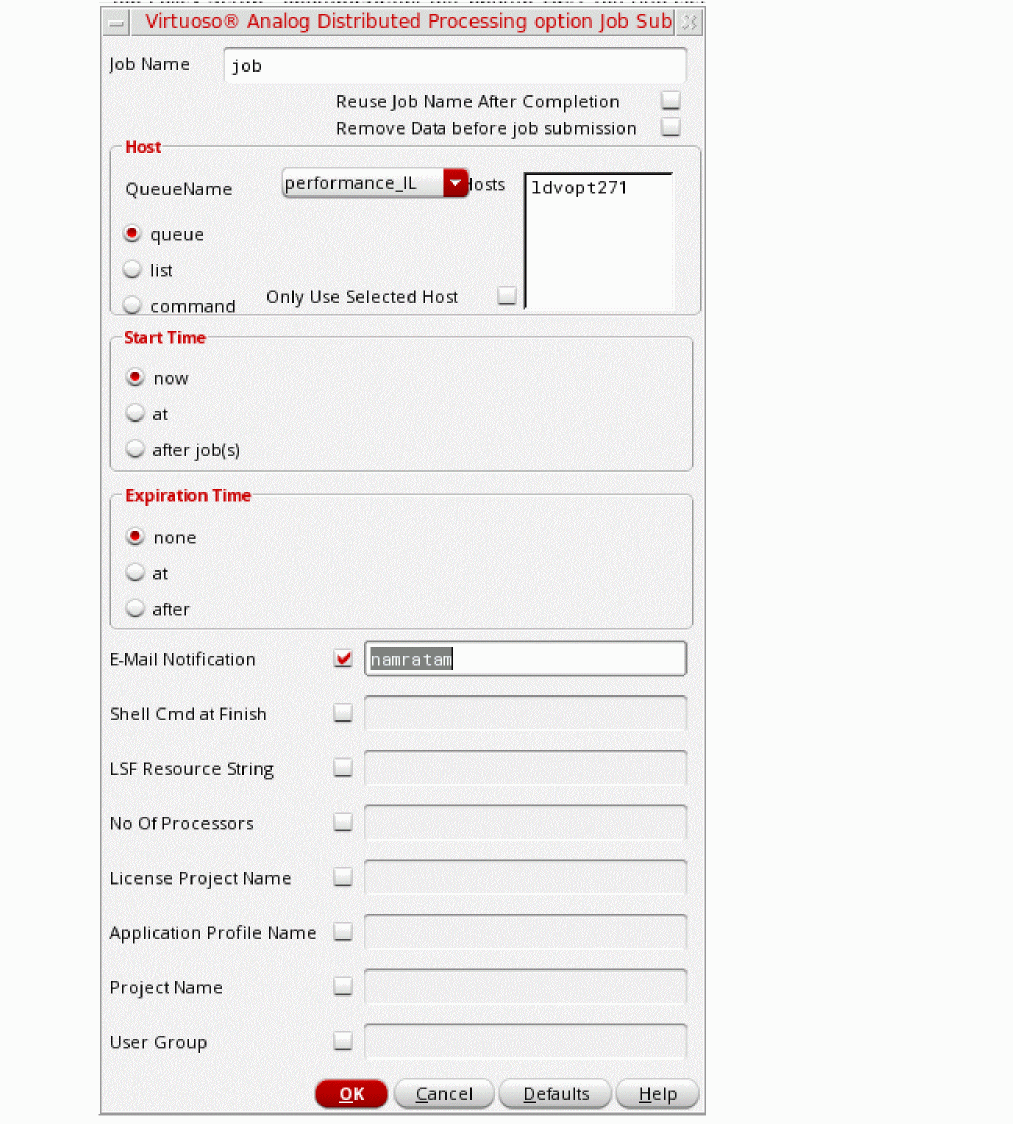The width and height of the screenshot is (1013, 1124).
Task: Select the queue host radio button
Action: (x=132, y=234)
